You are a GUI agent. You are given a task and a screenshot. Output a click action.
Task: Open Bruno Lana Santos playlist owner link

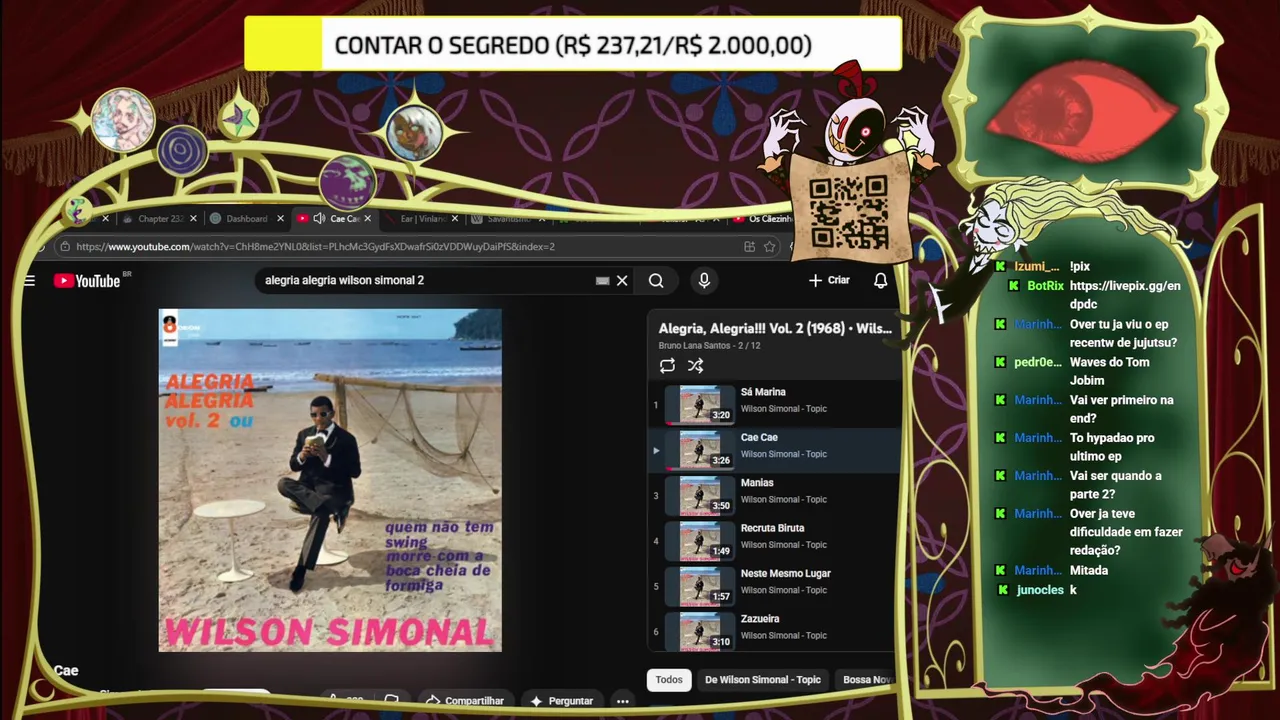click(695, 346)
